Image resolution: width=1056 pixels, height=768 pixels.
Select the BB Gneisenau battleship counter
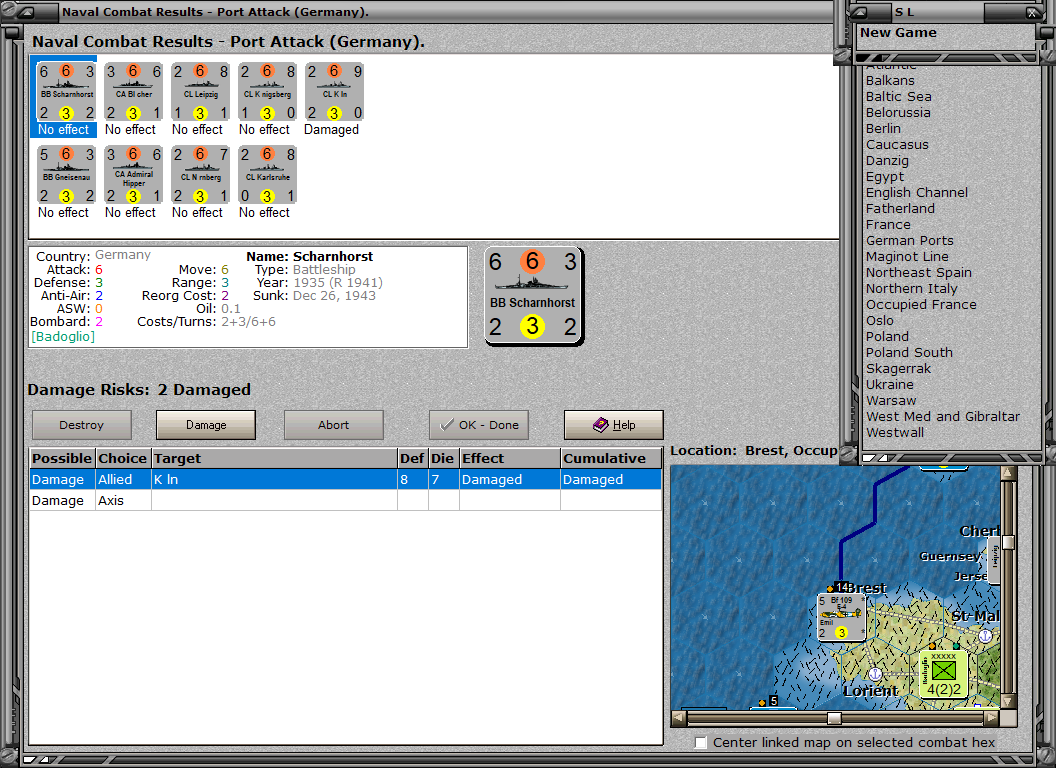(66, 175)
